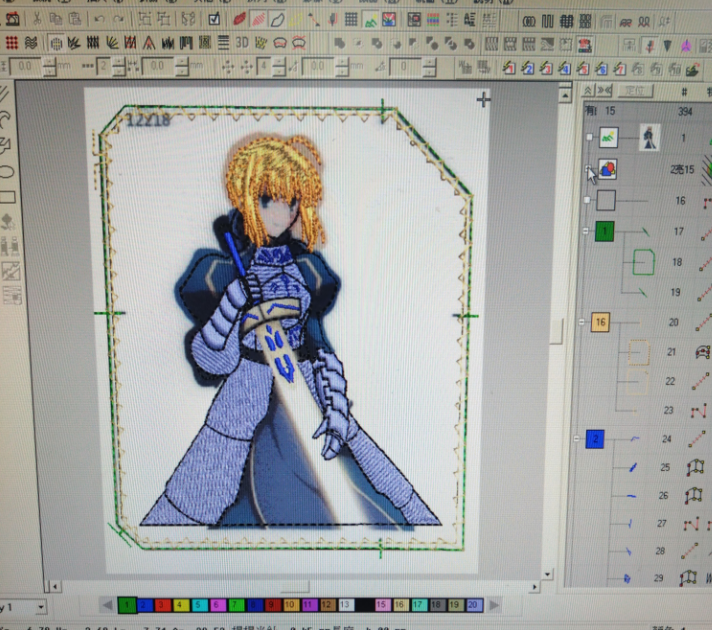Select object row 21 tan outline
The width and height of the screenshot is (712, 630).
coord(639,352)
